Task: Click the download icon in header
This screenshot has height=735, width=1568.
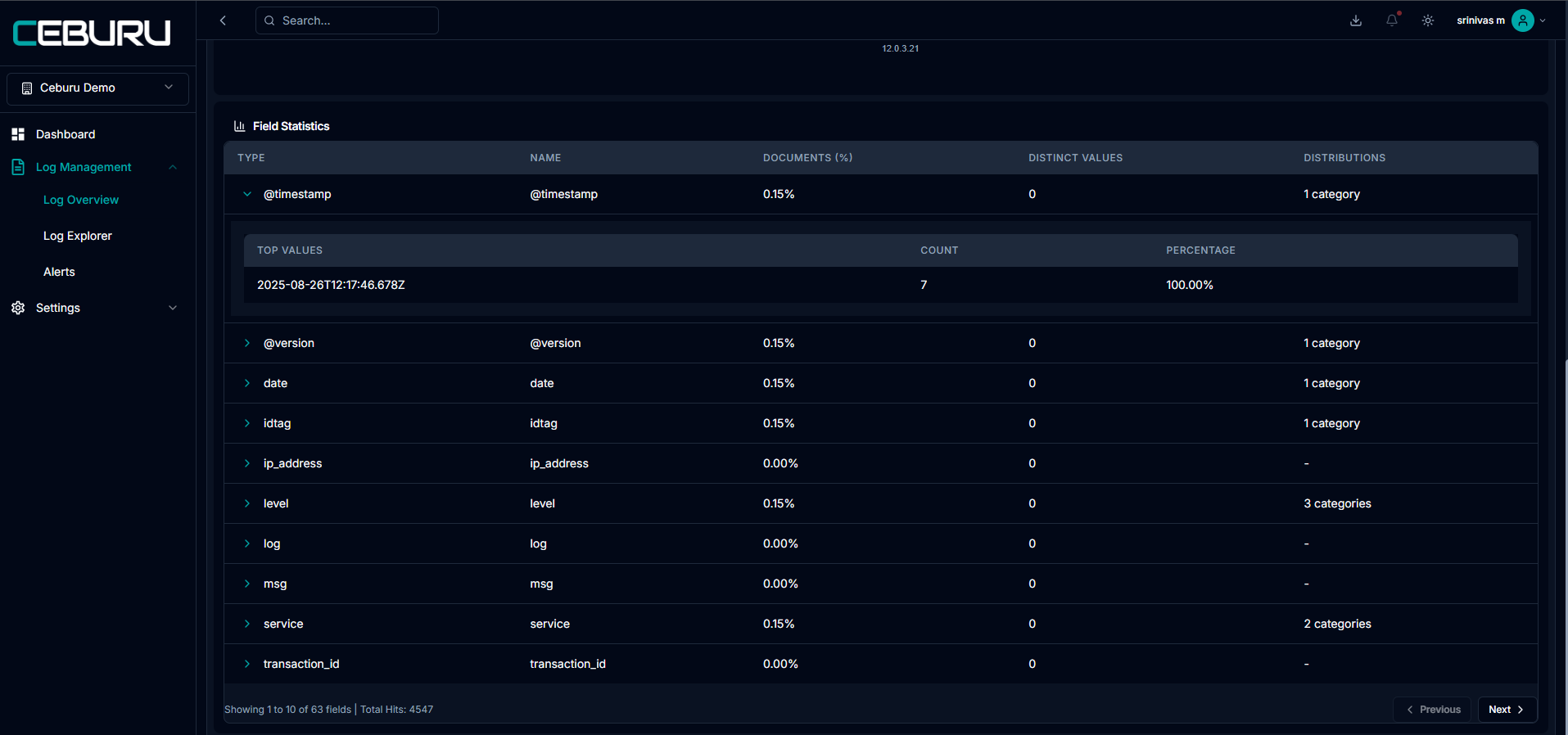Action: [x=1356, y=20]
